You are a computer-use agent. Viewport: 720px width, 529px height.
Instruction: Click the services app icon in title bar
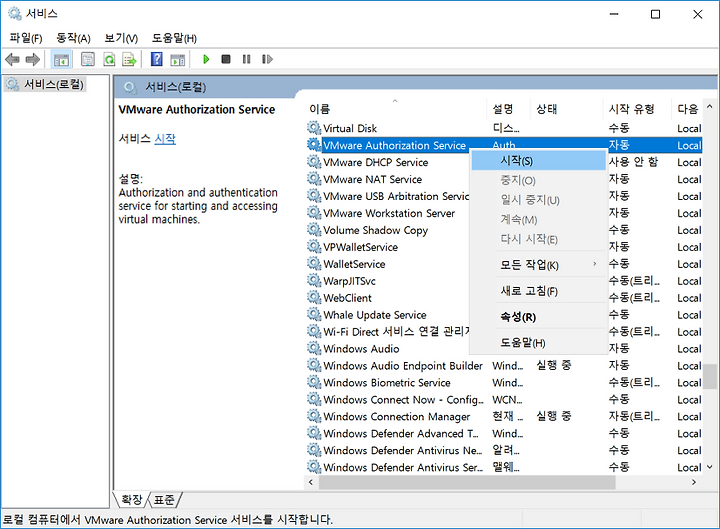tap(14, 14)
